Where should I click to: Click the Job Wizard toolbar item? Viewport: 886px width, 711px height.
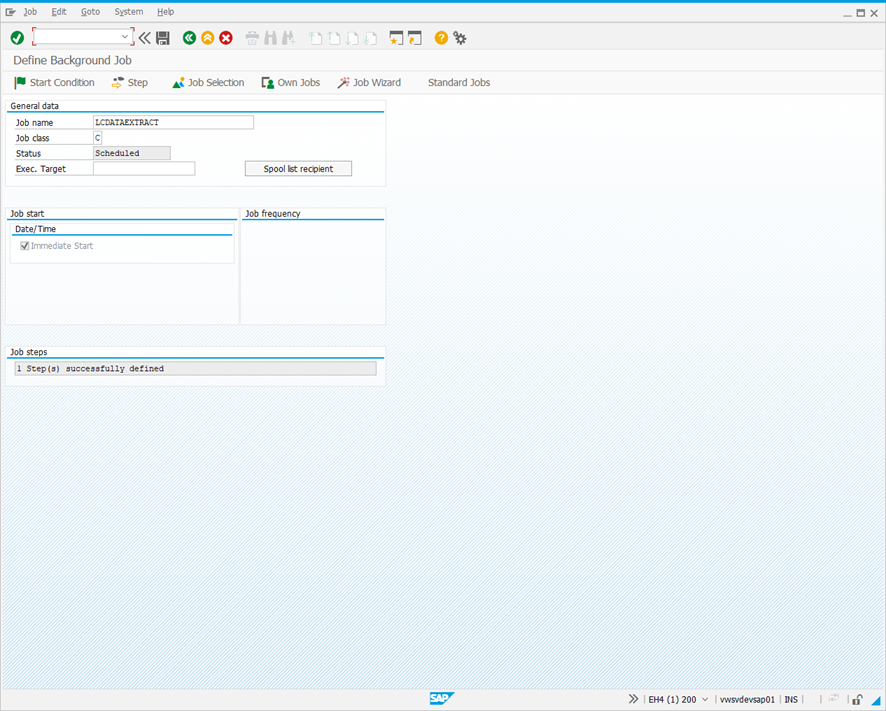point(369,82)
